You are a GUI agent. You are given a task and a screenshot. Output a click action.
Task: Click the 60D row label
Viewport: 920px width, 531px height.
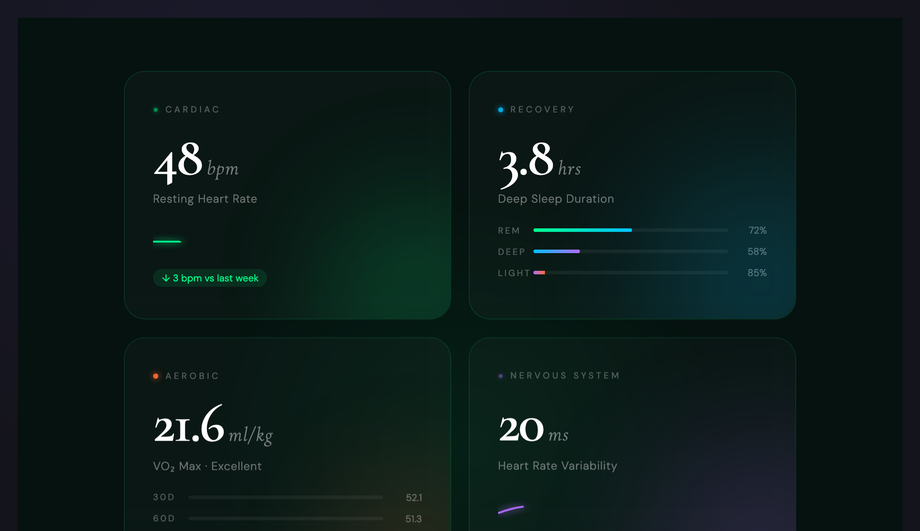(164, 518)
